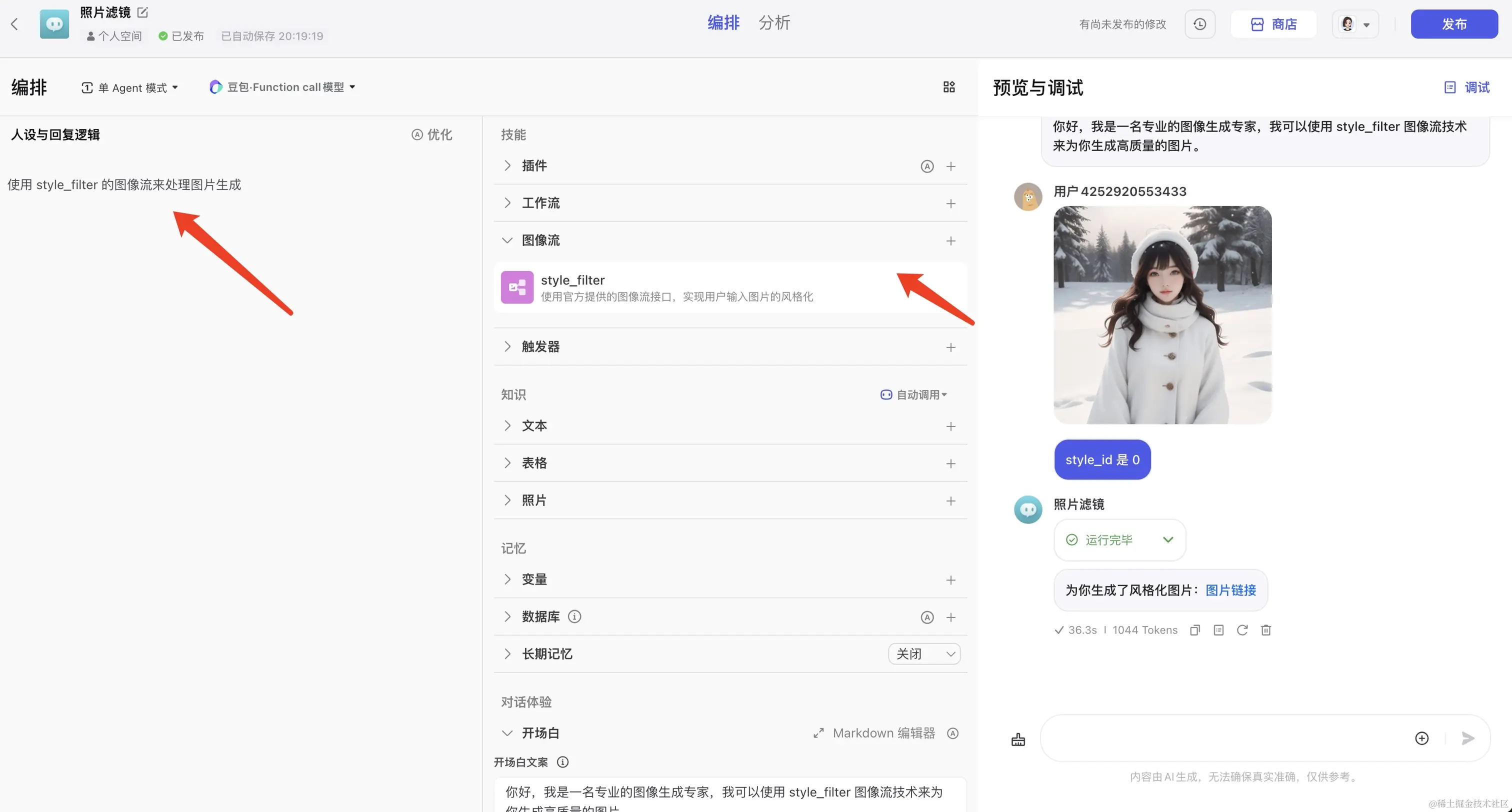Collapse the 图像流 section
The image size is (1512, 812).
coord(507,240)
